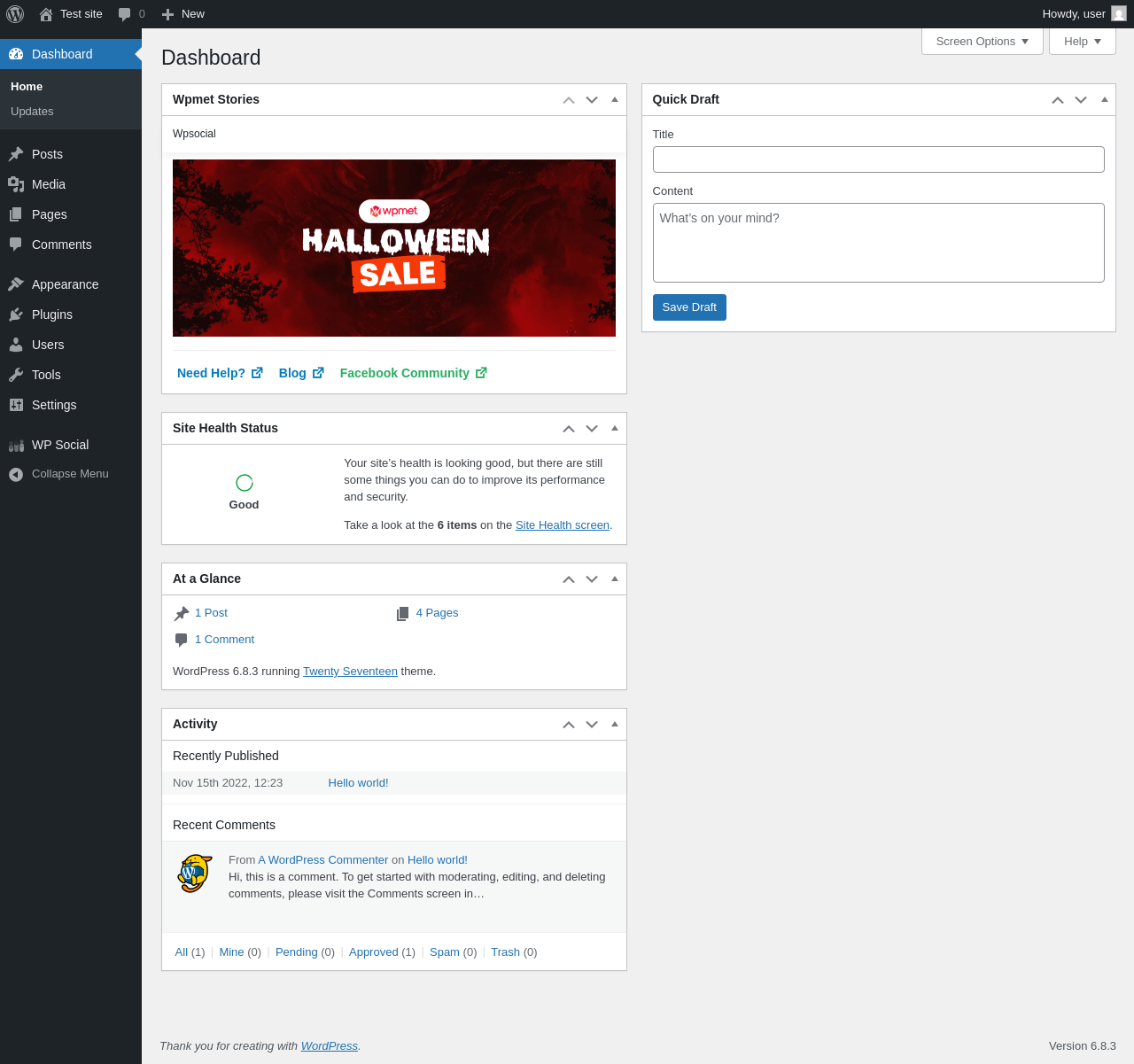Open the New content menu

point(183,14)
